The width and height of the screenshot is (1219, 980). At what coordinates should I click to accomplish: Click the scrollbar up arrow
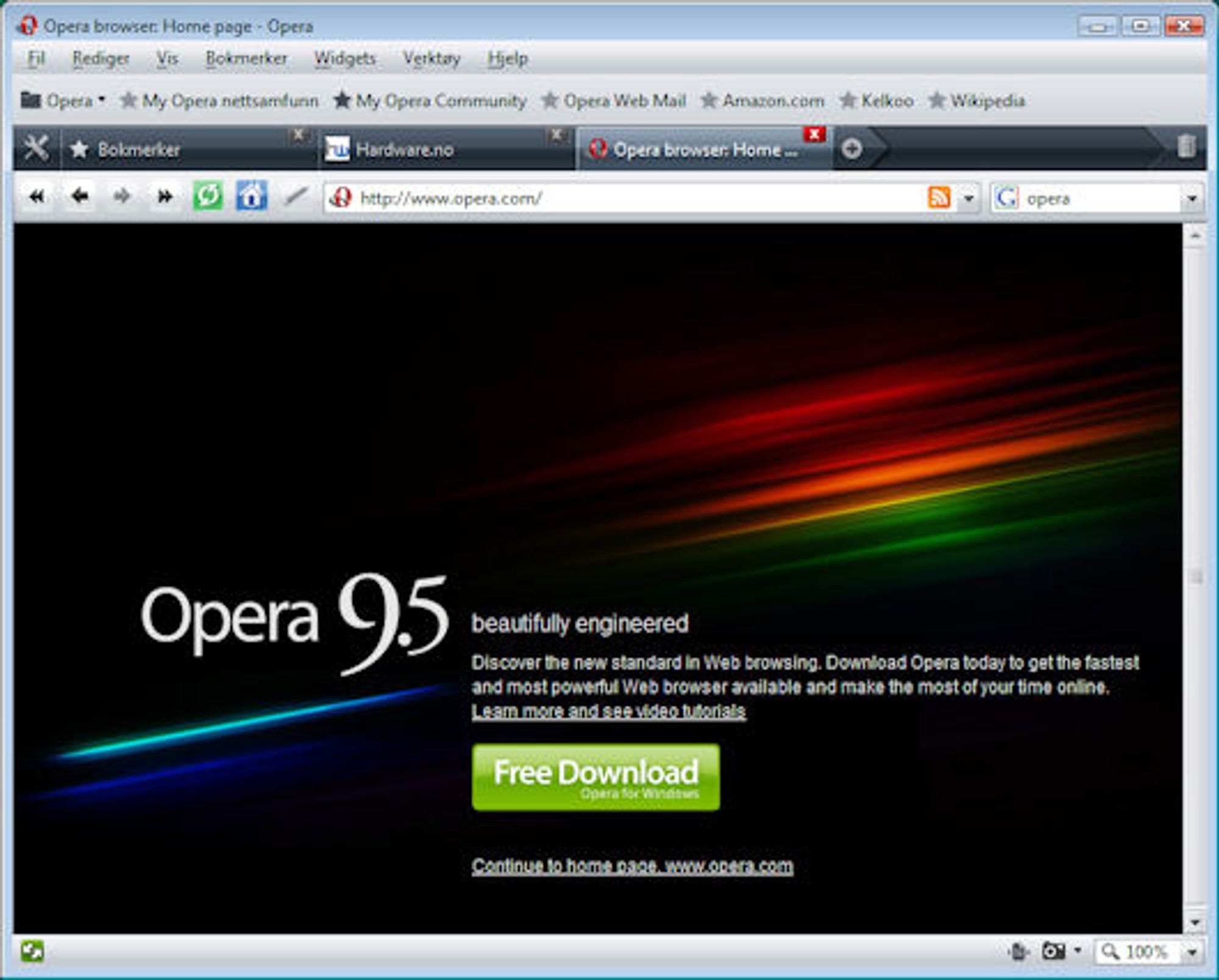click(1195, 235)
